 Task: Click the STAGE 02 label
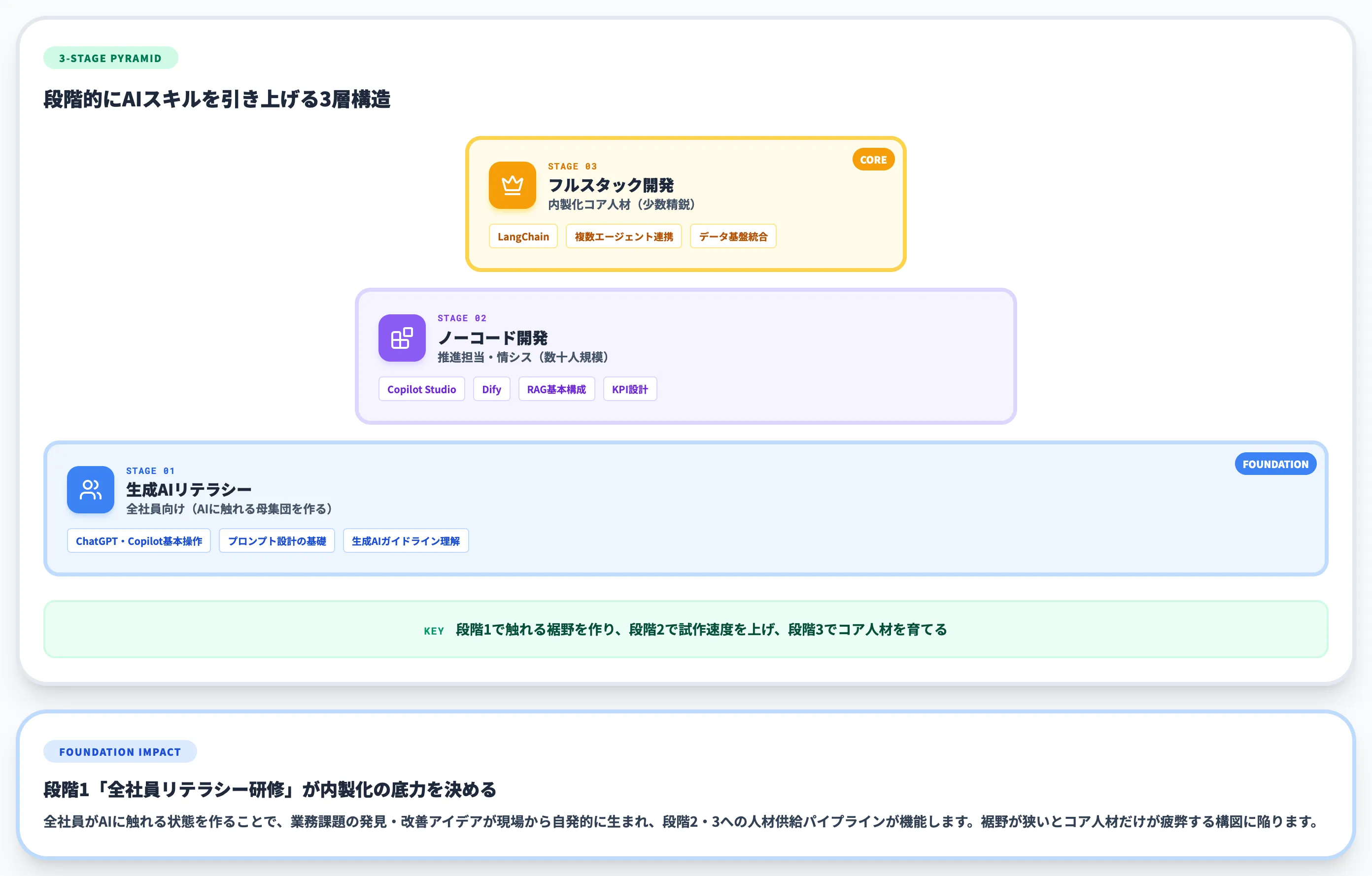(462, 318)
